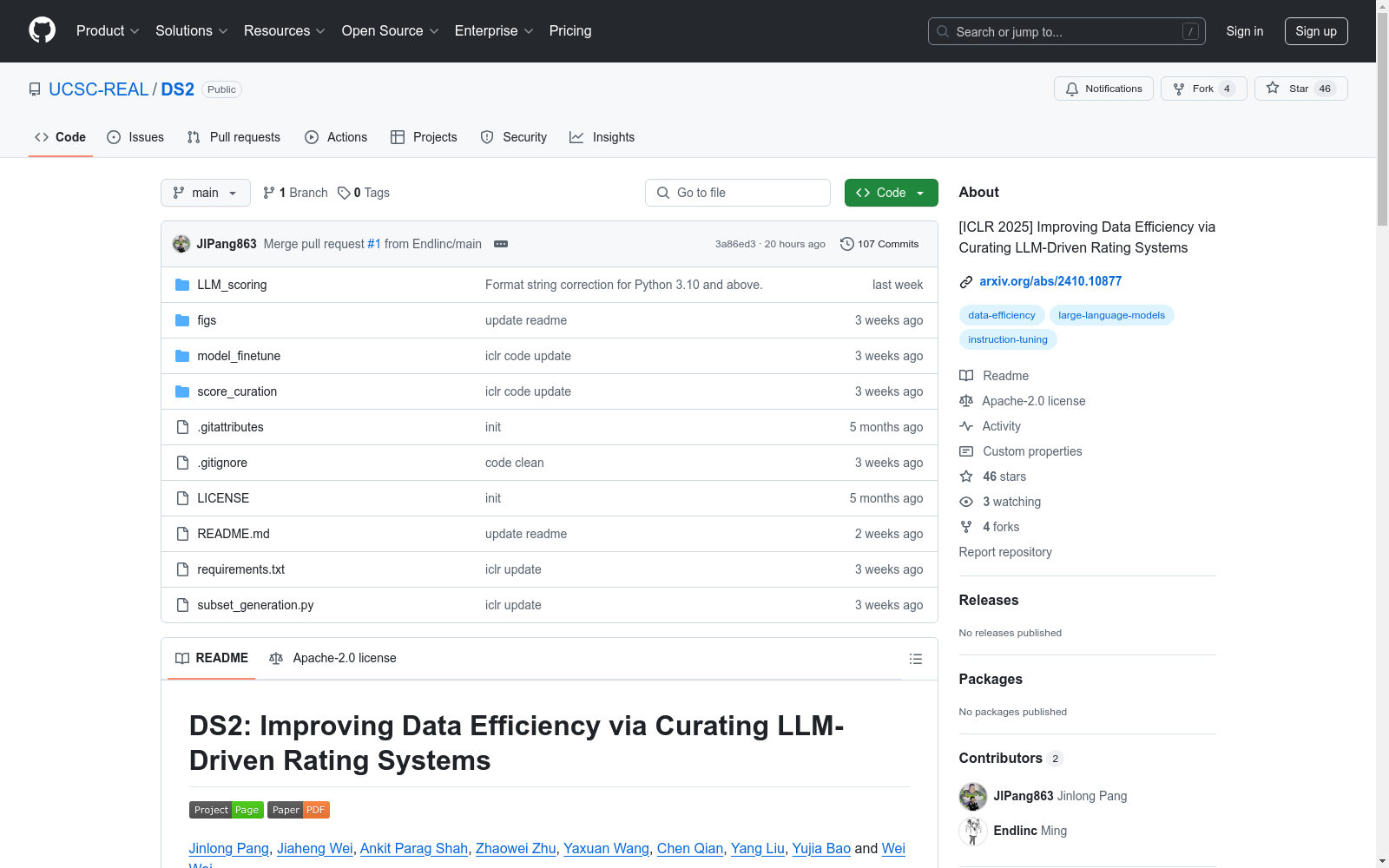Viewport: 1389px width, 868px height.
Task: Expand the Enterprise menu
Action: pyautogui.click(x=494, y=31)
